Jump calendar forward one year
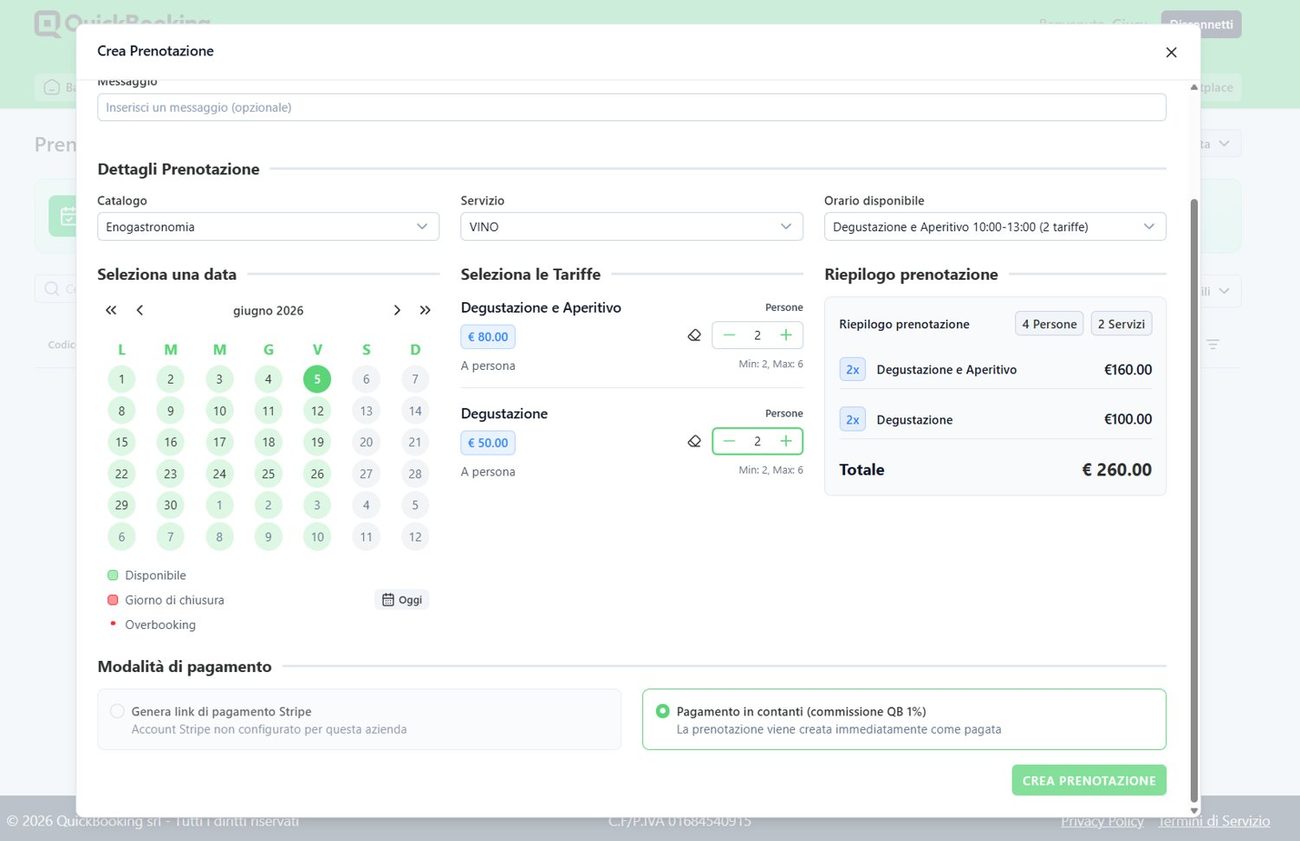The width and height of the screenshot is (1300, 841). [425, 310]
